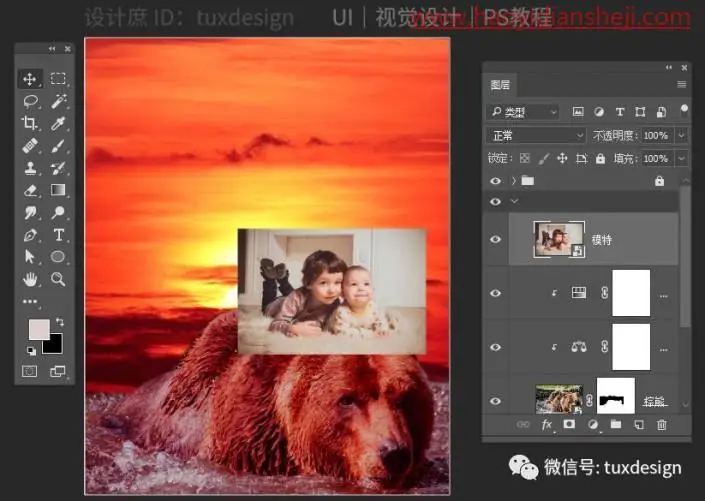Swap foreground and background colors
The image size is (705, 501).
coord(59,322)
